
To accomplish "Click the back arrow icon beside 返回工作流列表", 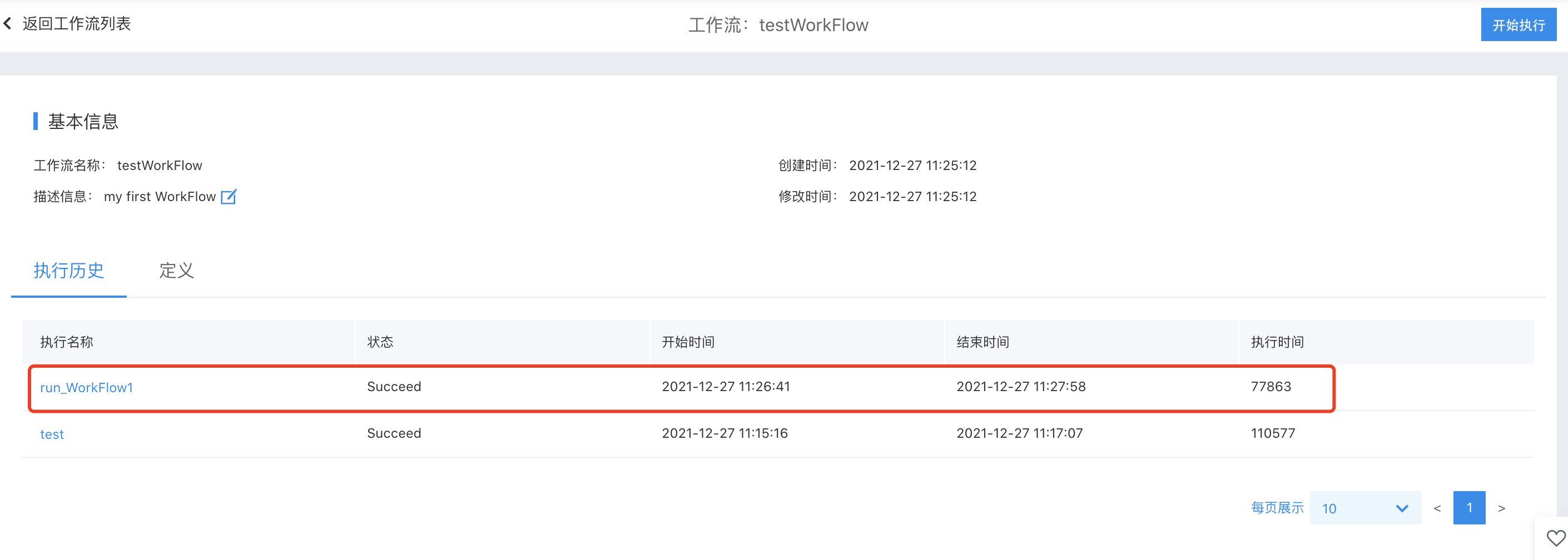I will pyautogui.click(x=7, y=24).
